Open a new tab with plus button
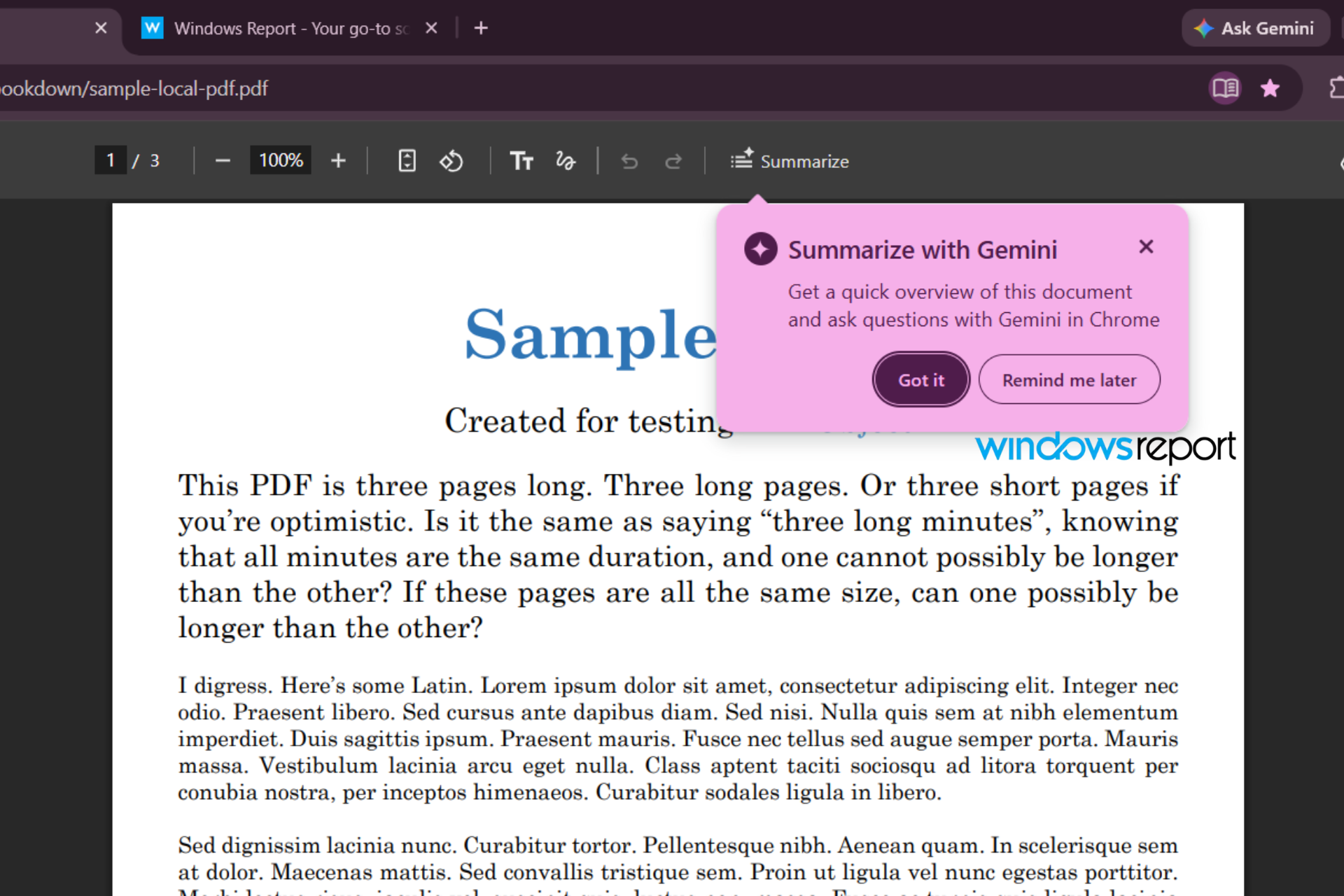 [x=481, y=28]
